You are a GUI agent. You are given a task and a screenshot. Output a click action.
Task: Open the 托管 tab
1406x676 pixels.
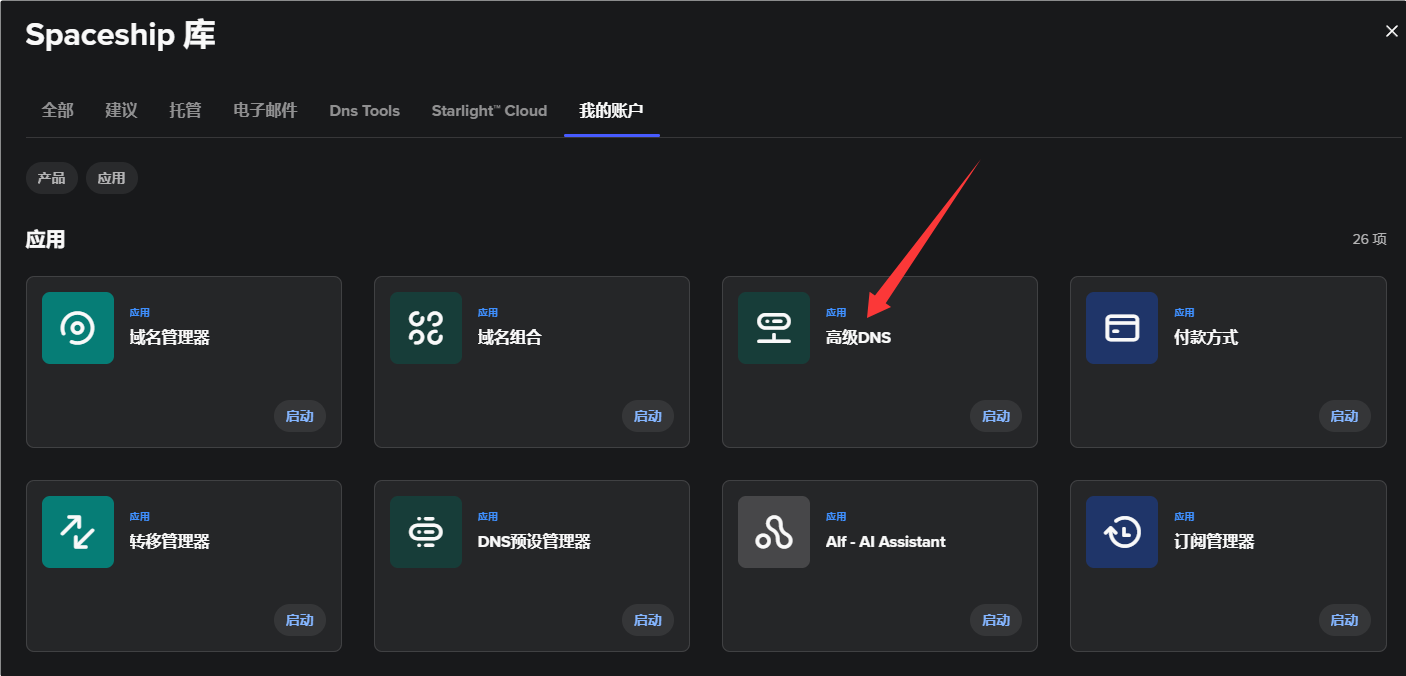[x=185, y=111]
